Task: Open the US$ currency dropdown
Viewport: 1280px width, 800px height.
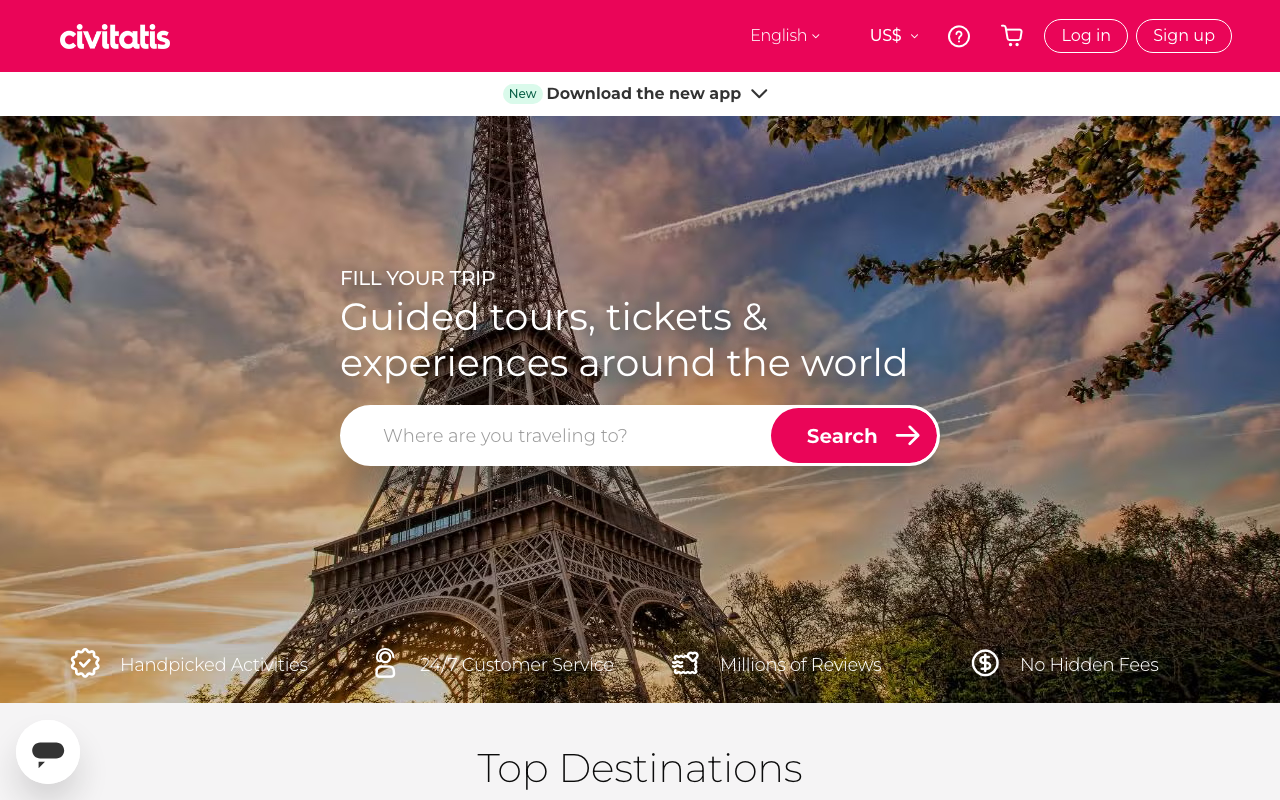Action: (x=894, y=36)
